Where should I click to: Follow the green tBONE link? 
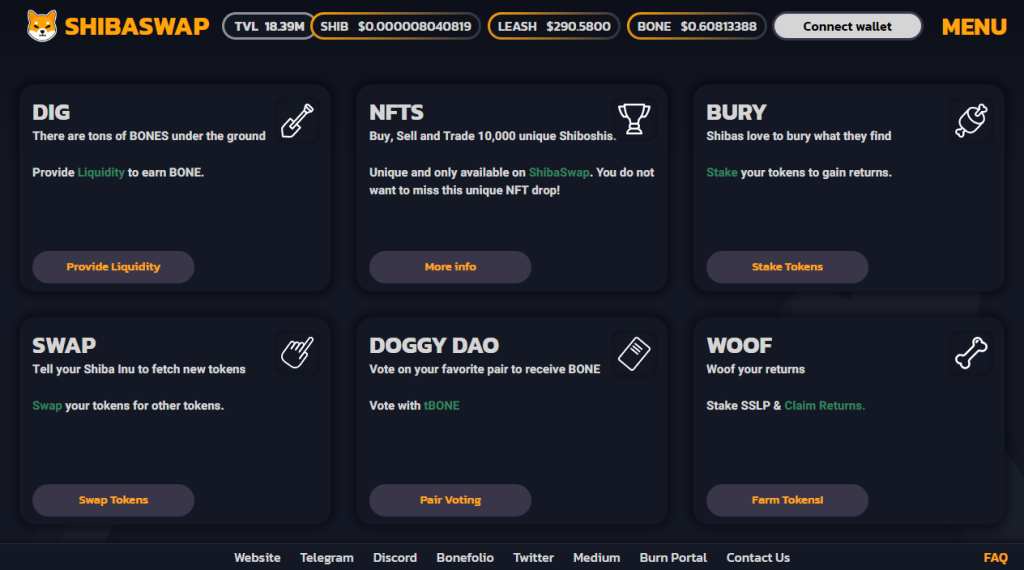[x=441, y=405]
